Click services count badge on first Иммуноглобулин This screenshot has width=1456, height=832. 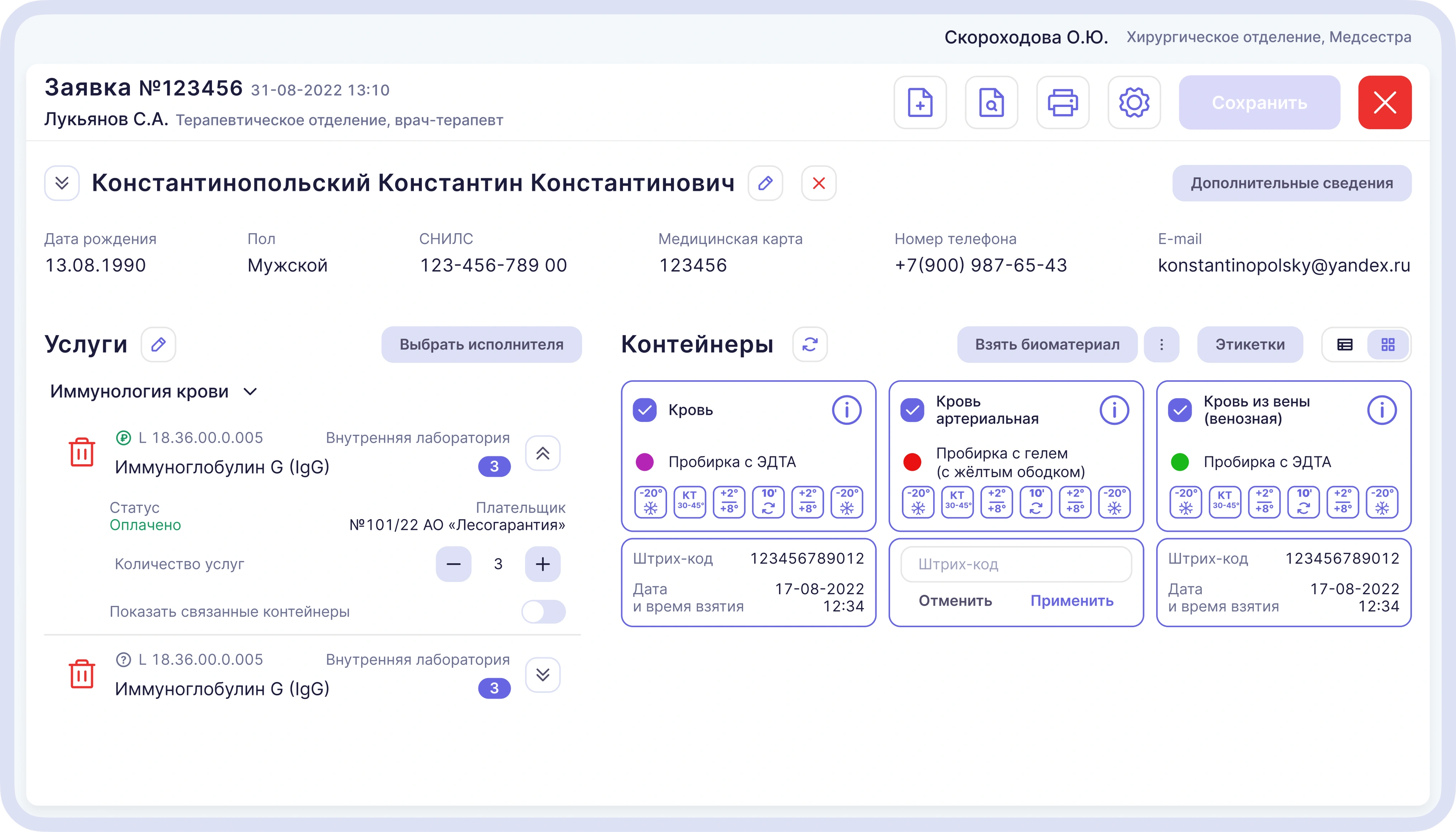[x=494, y=466]
